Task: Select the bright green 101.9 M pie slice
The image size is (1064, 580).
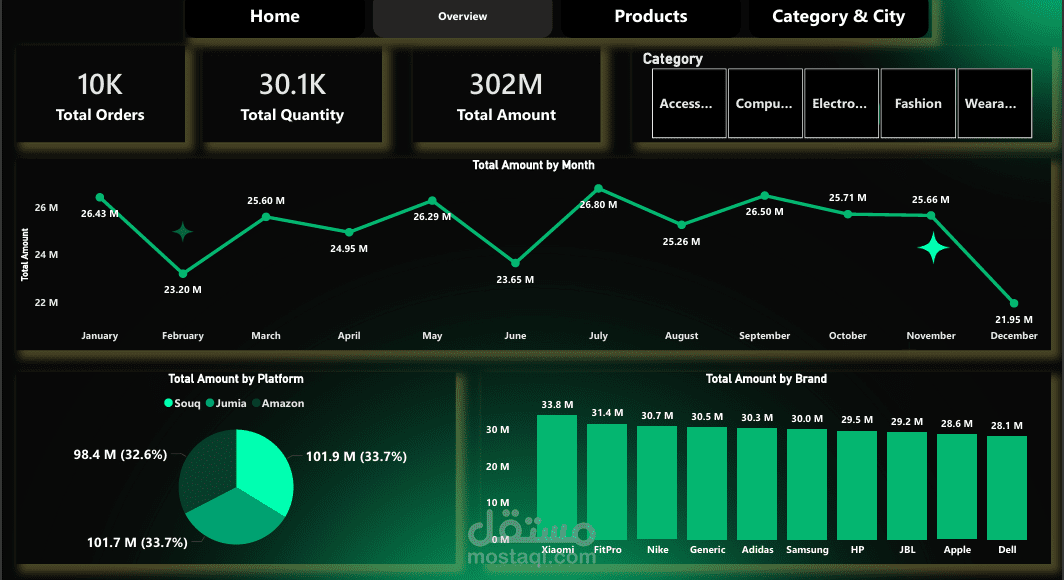Action: point(265,468)
